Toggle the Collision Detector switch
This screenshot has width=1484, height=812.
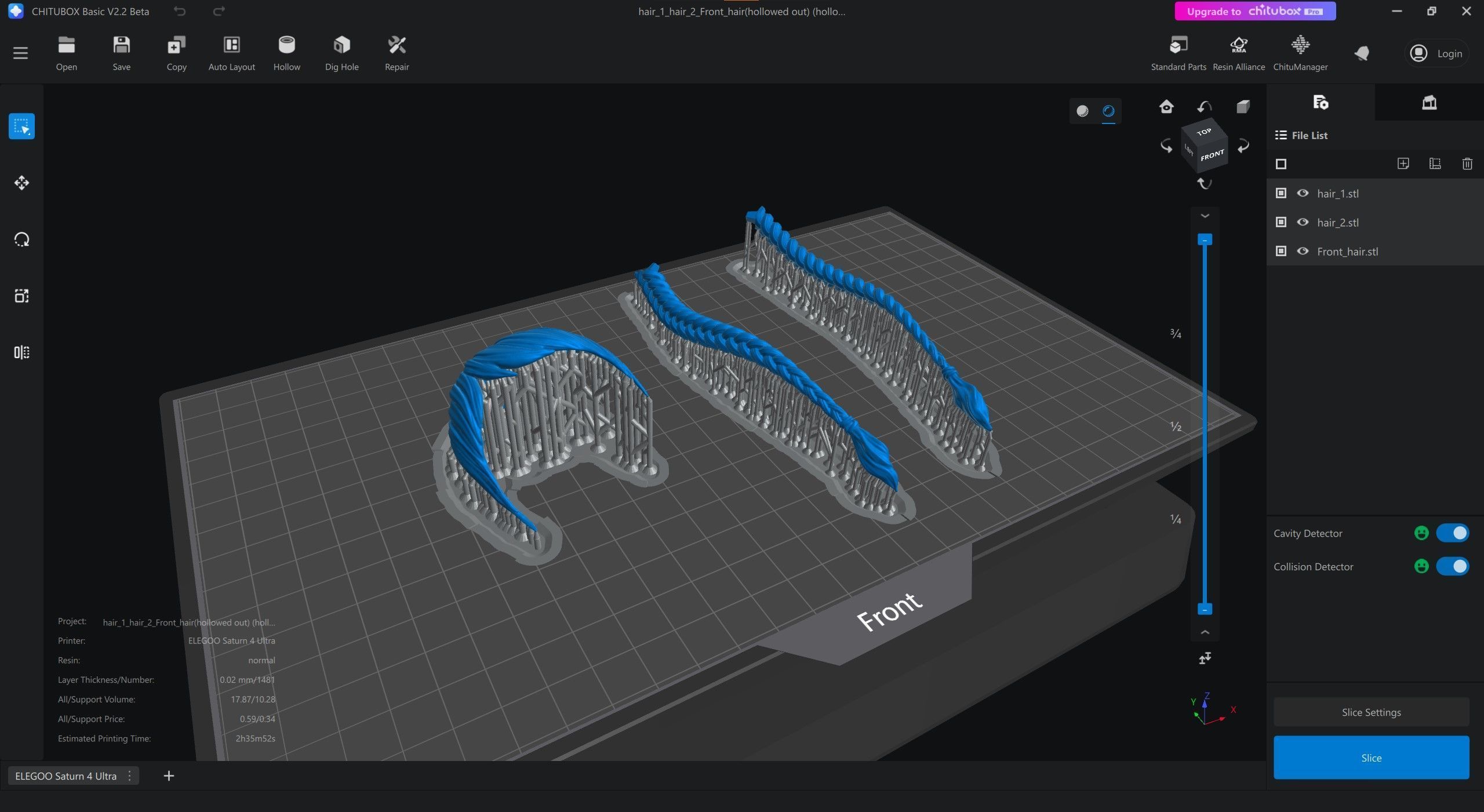[1452, 566]
